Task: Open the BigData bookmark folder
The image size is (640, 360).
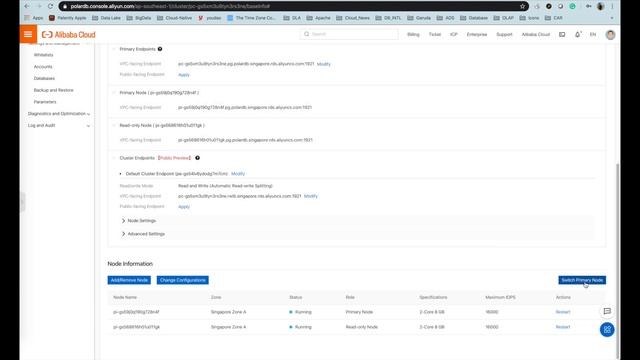Action: 139,18
